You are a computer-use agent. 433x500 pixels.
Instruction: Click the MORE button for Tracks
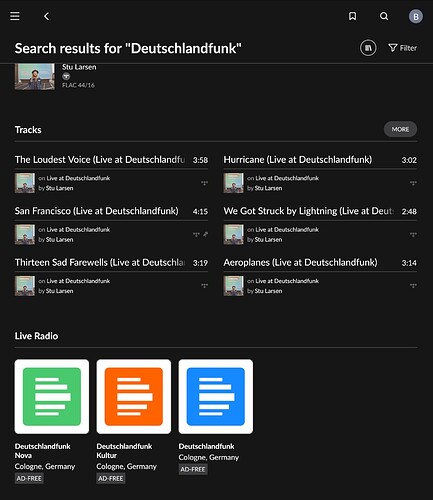[400, 129]
